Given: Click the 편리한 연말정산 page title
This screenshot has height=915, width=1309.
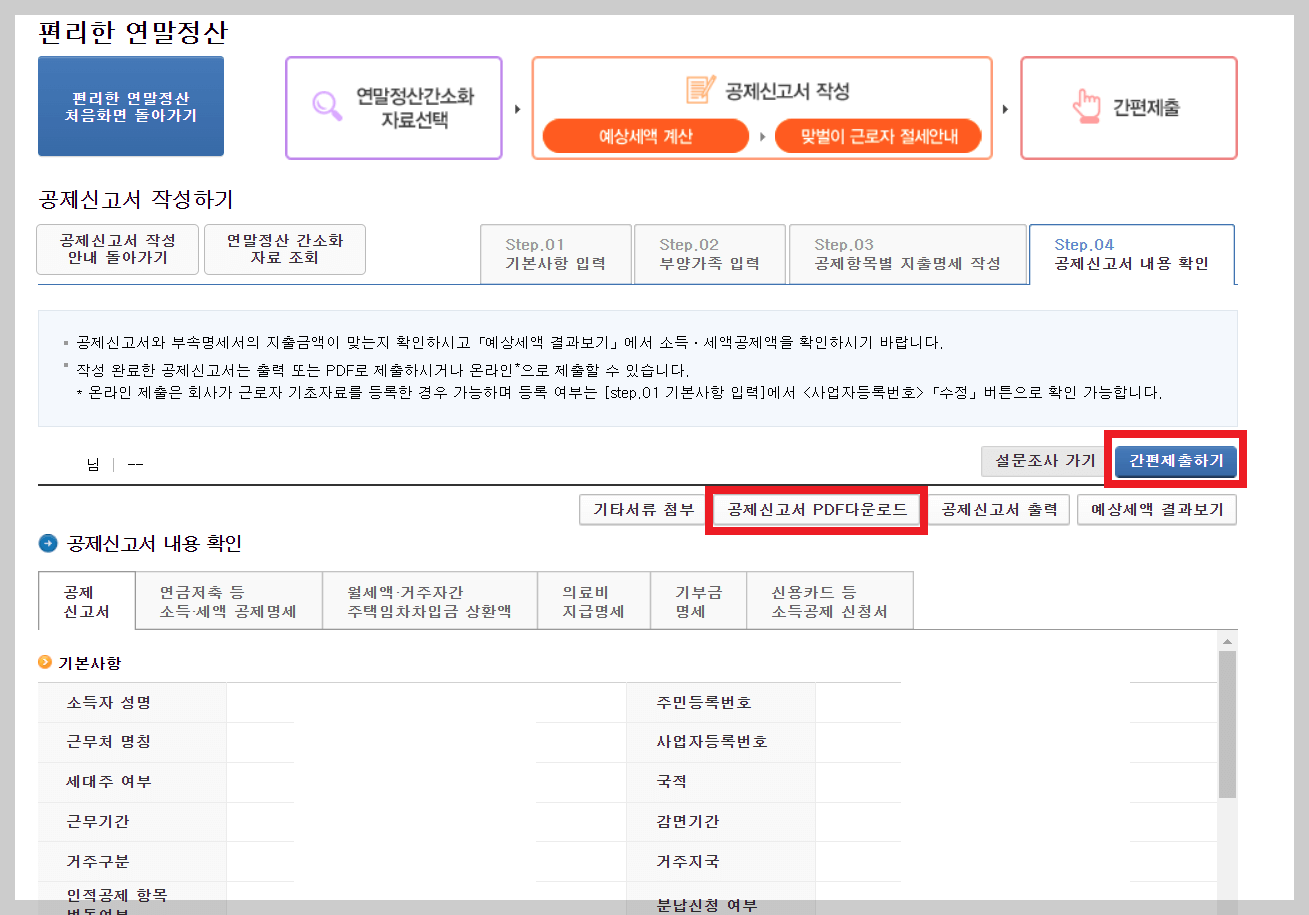Looking at the screenshot, I should (x=133, y=32).
